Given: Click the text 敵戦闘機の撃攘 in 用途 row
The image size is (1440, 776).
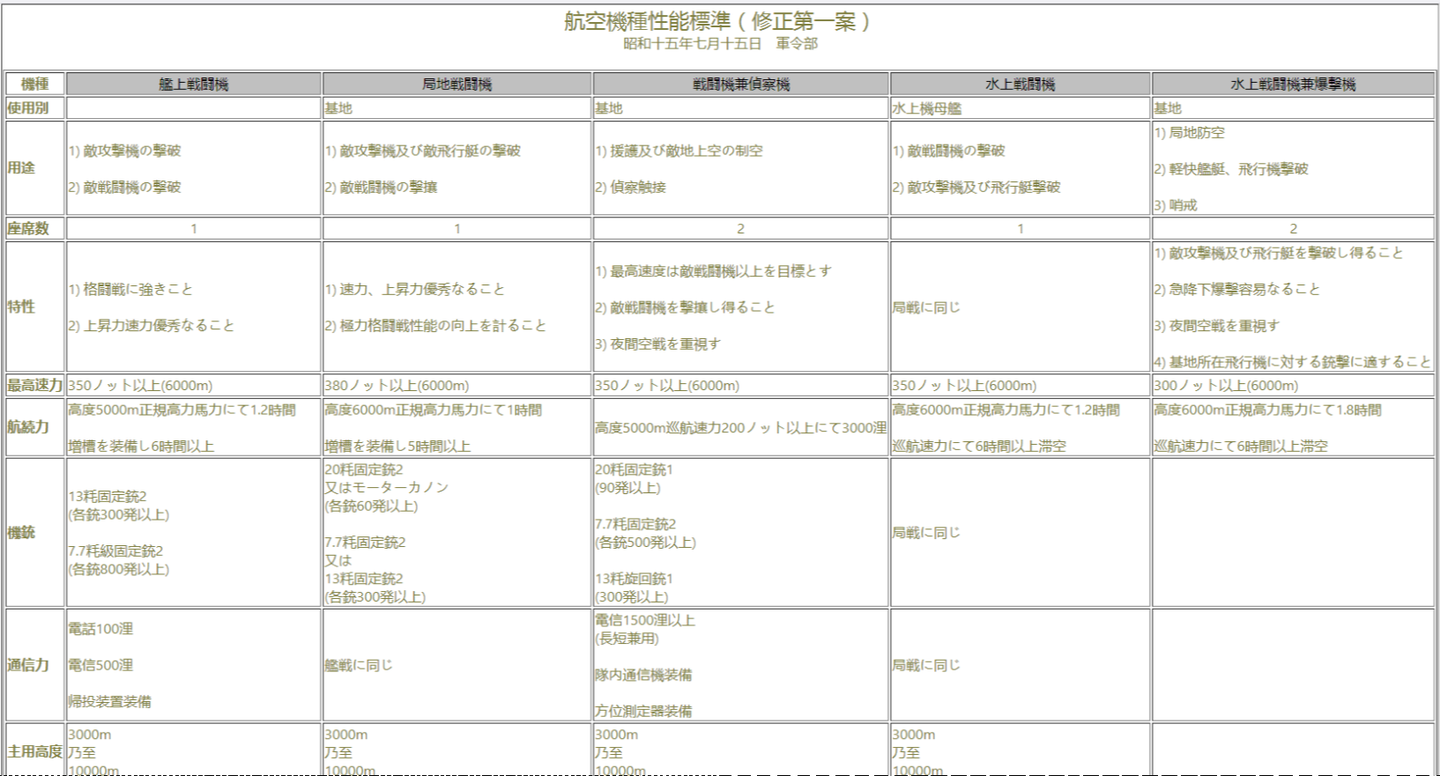Looking at the screenshot, I should click(x=390, y=187).
